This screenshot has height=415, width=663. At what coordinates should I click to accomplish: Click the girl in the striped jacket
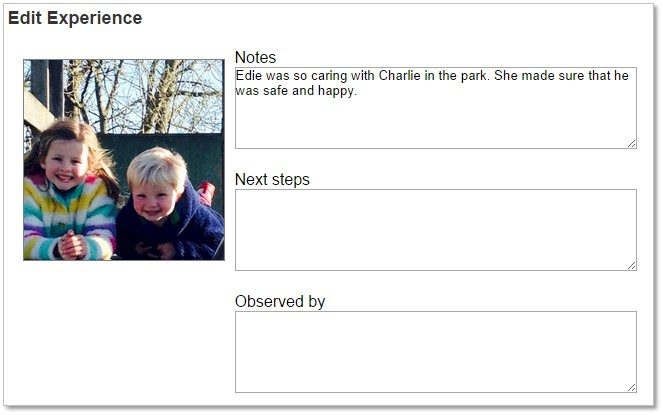(x=70, y=190)
